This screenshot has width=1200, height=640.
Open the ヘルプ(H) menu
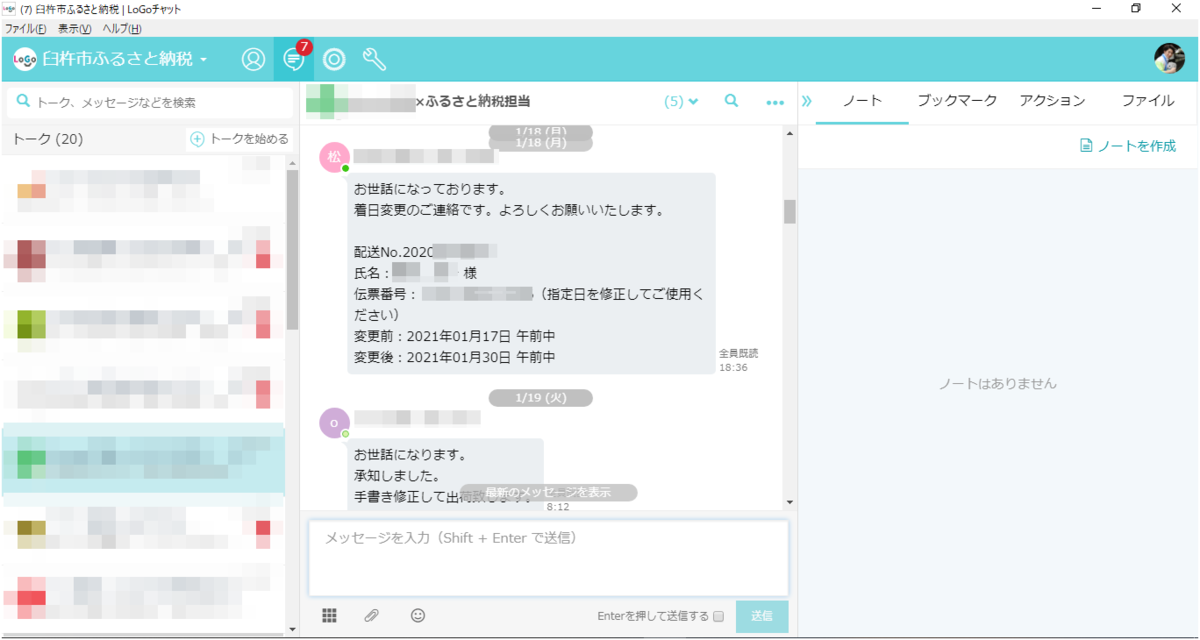click(x=122, y=29)
